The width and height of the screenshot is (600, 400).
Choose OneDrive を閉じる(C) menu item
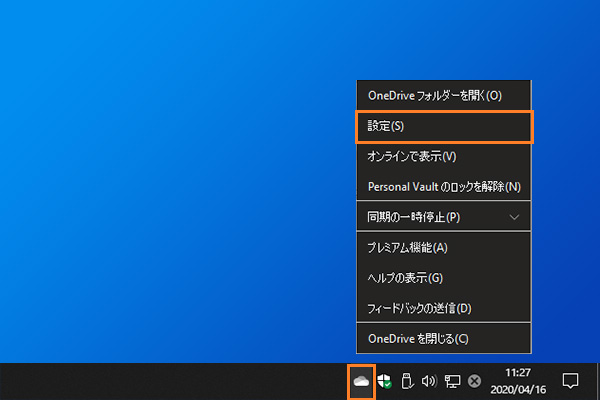(x=444, y=339)
